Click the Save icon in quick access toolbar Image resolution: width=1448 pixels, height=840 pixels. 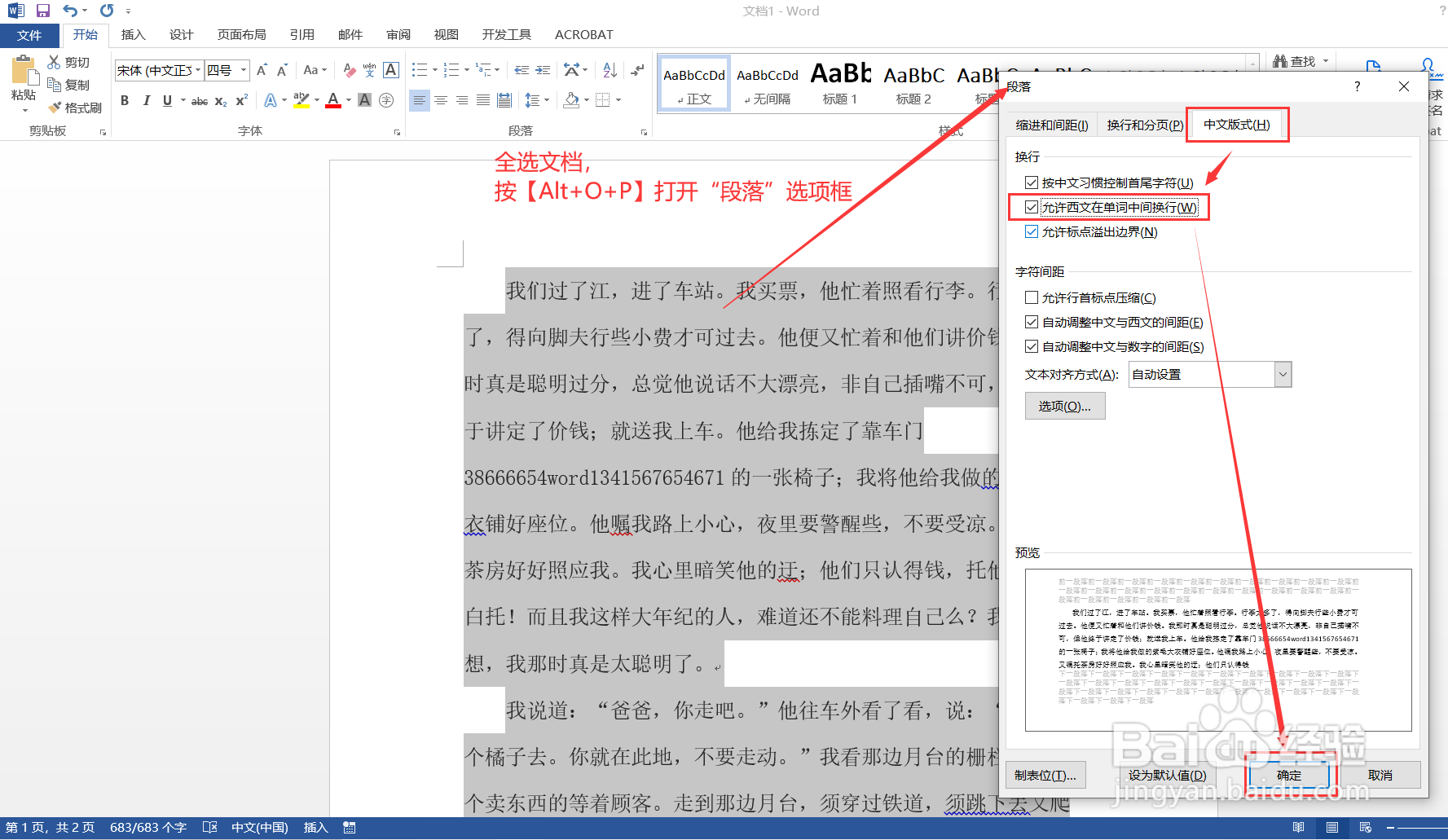click(43, 11)
